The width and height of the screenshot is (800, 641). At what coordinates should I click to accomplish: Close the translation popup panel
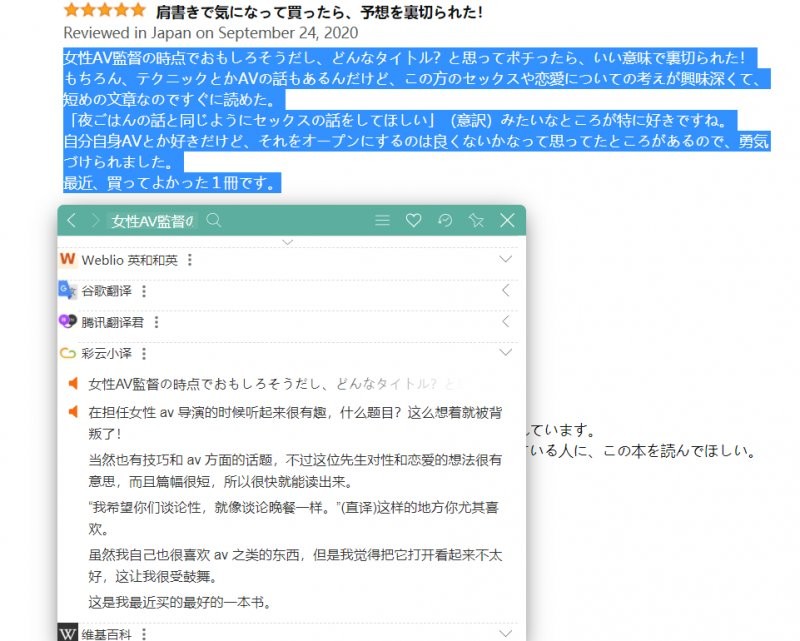point(507,221)
